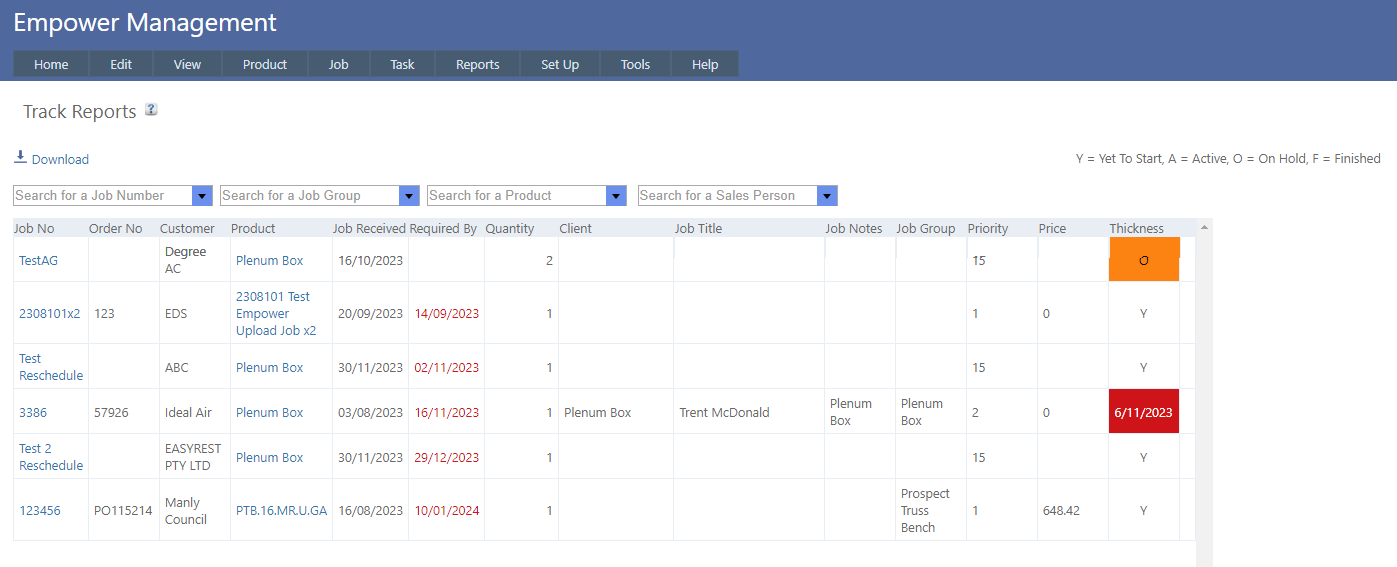Click the orange On Hold status cell
The width and height of the screenshot is (1397, 567).
tap(1144, 260)
